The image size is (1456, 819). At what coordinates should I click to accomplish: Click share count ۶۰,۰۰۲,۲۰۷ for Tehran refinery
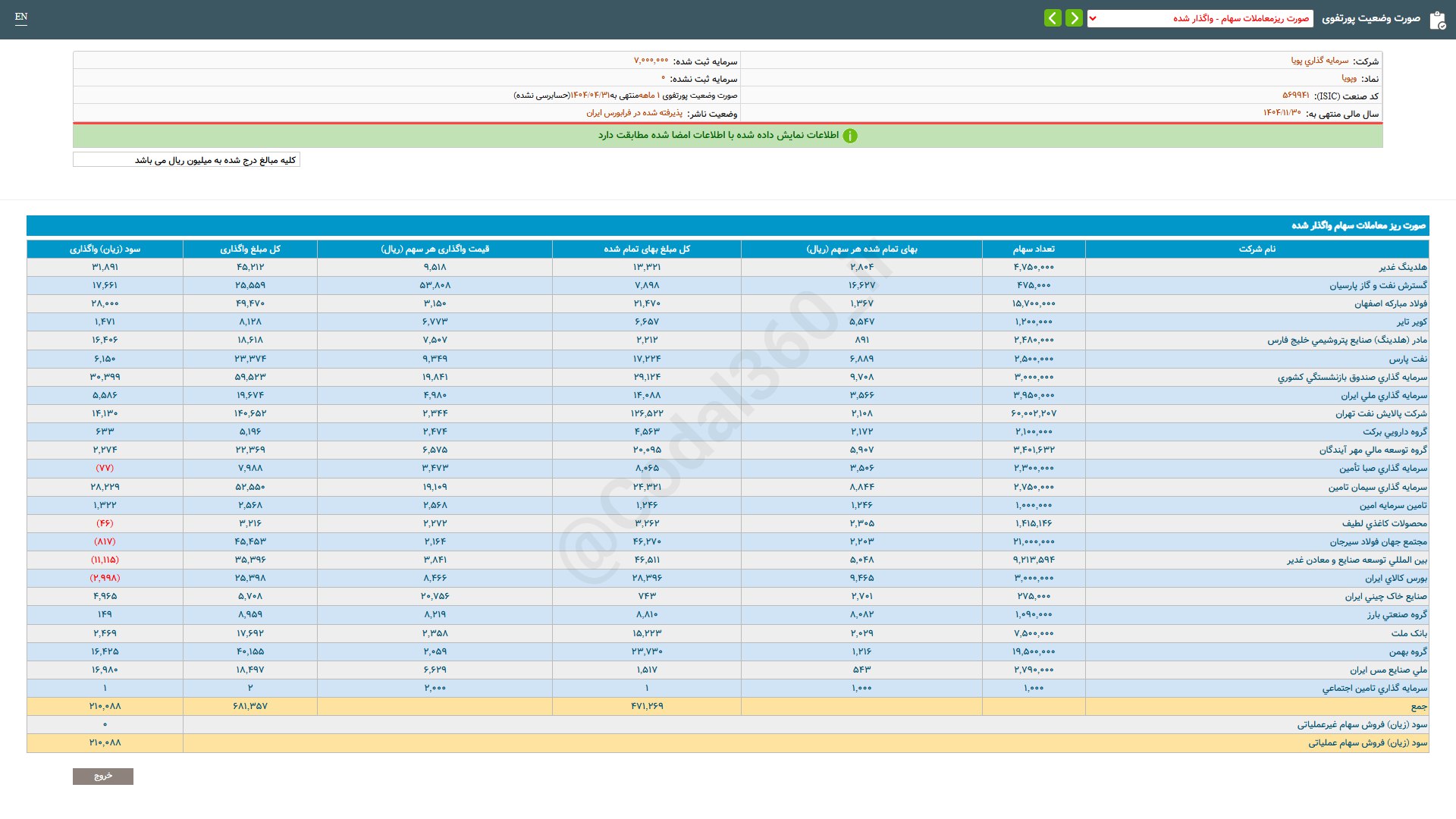click(1034, 413)
